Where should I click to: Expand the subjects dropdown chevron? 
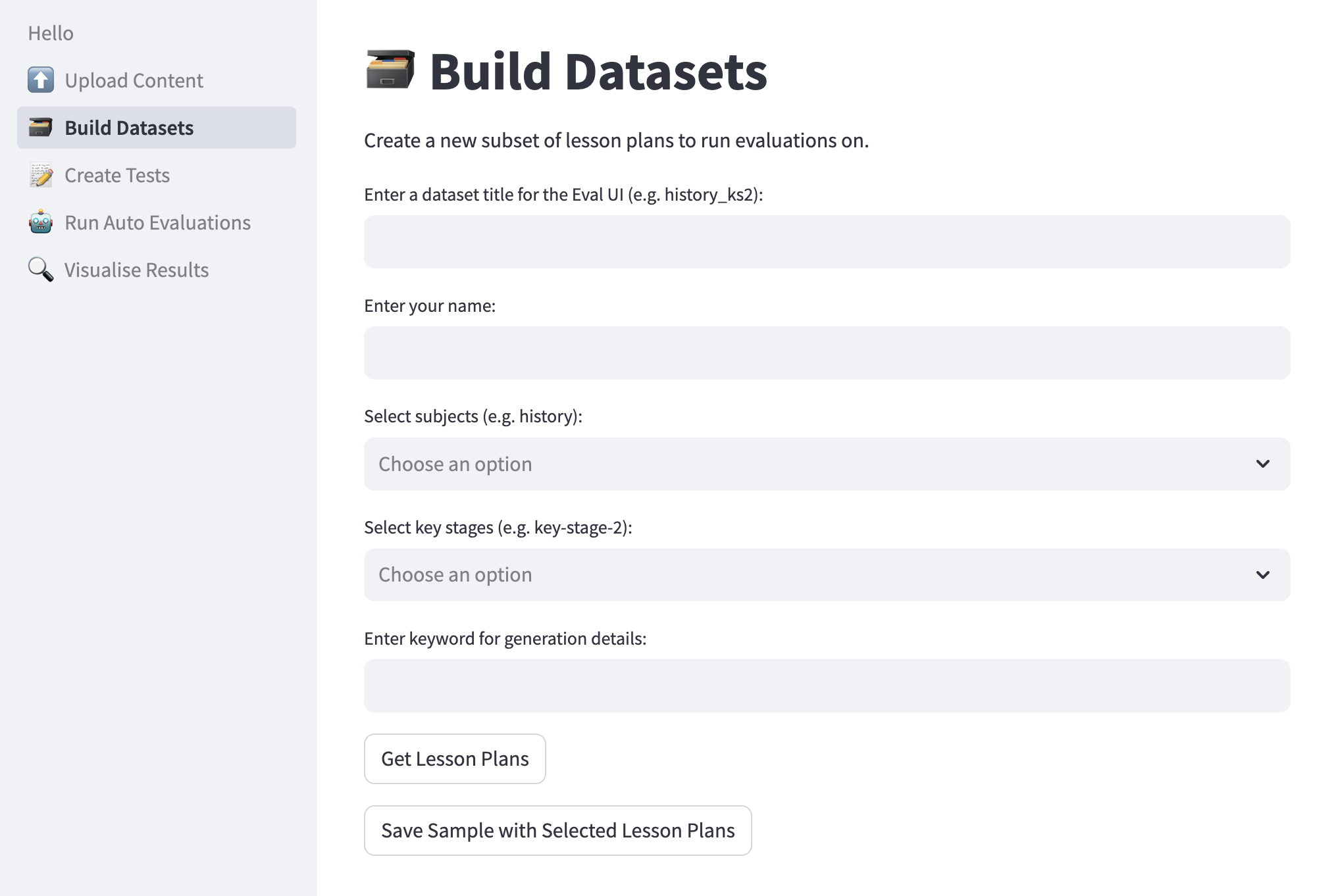[x=1262, y=464]
